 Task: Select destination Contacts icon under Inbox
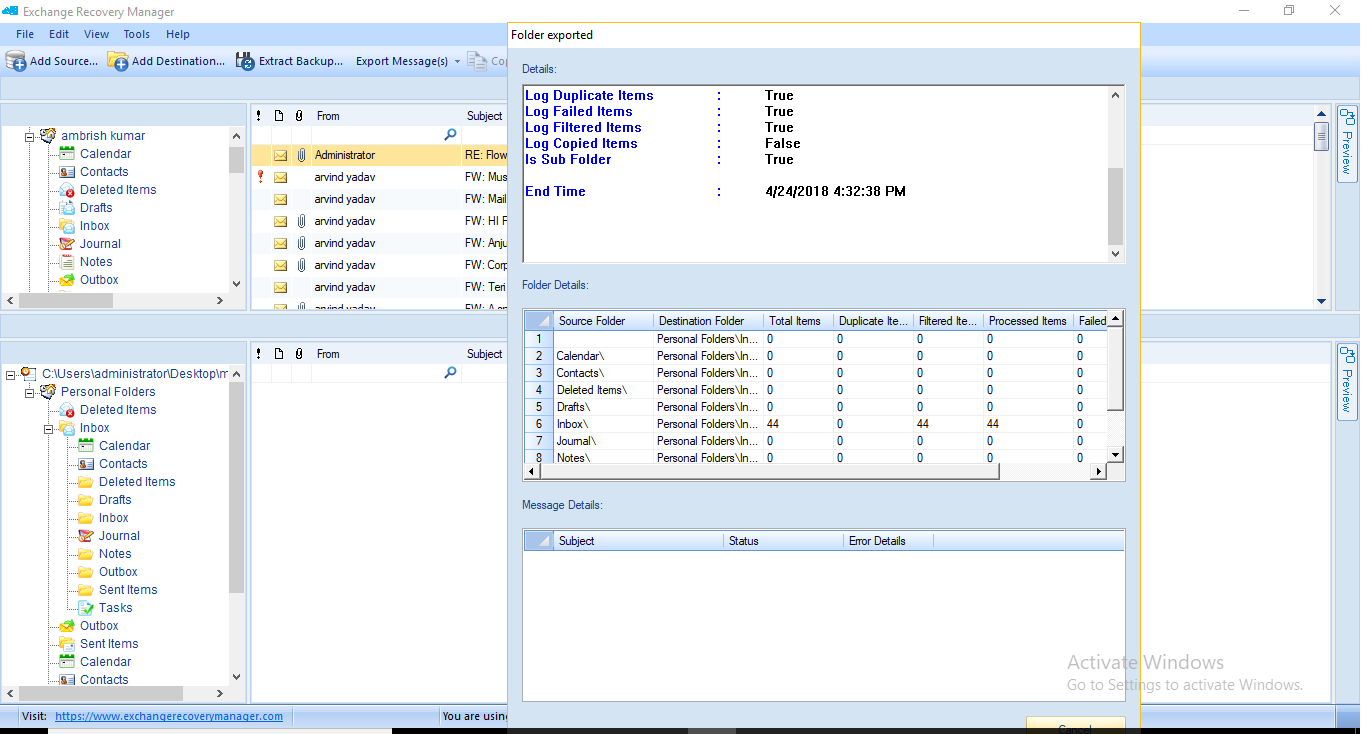click(86, 464)
